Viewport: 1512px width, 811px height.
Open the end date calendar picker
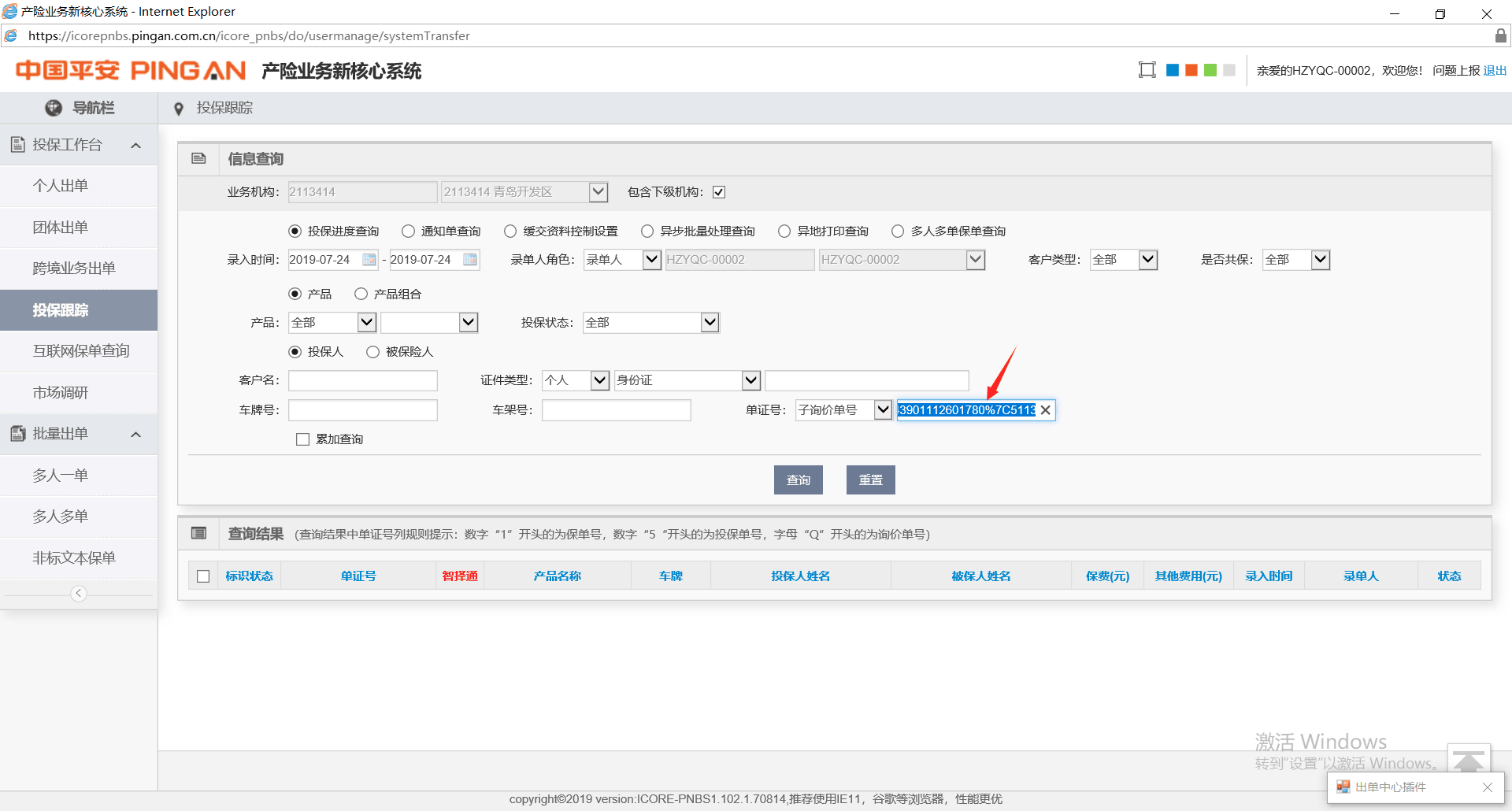(470, 260)
